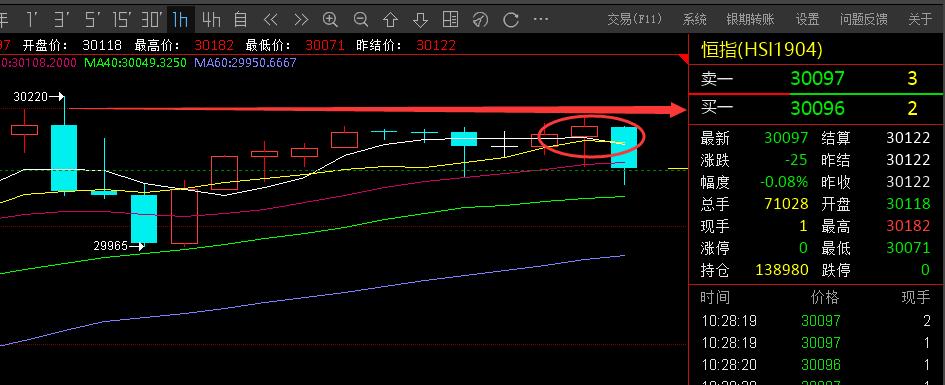
Task: Toggle the panel layout icon
Action: pyautogui.click(x=450, y=20)
